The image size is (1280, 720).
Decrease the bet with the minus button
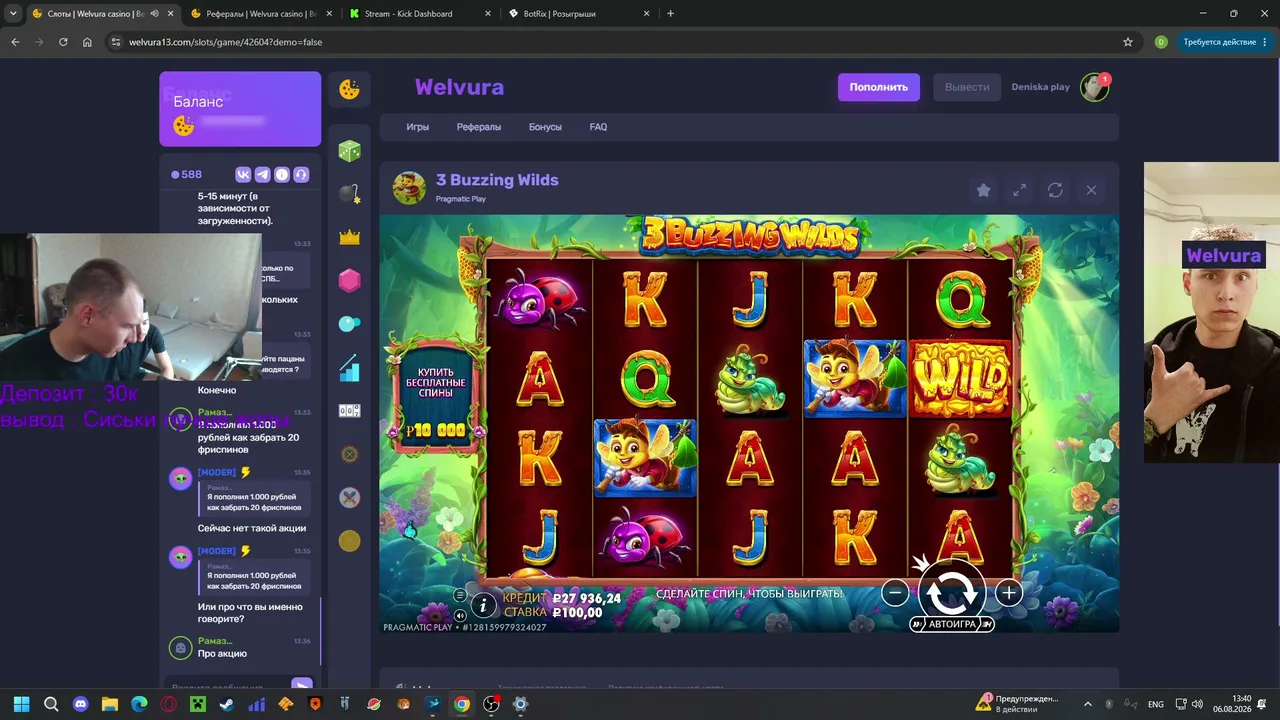coord(895,593)
